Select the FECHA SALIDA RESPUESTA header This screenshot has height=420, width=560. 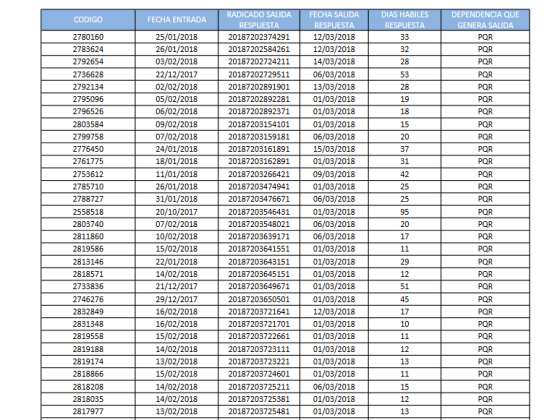pos(334,20)
